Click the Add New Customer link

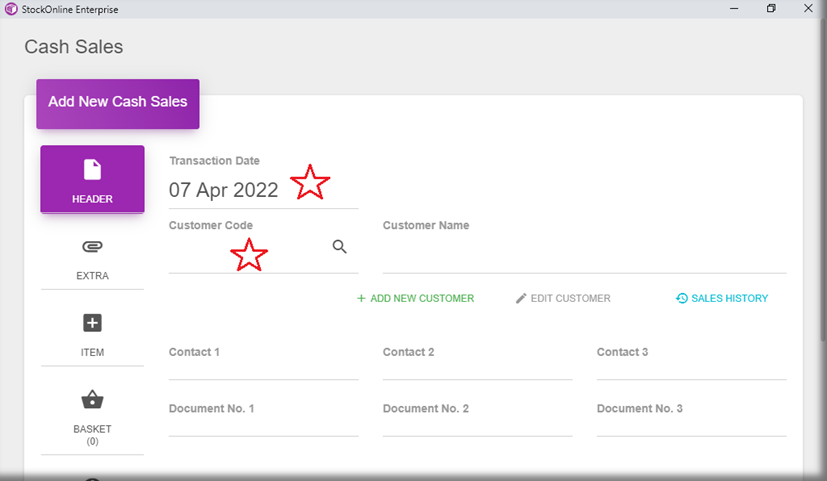[415, 298]
